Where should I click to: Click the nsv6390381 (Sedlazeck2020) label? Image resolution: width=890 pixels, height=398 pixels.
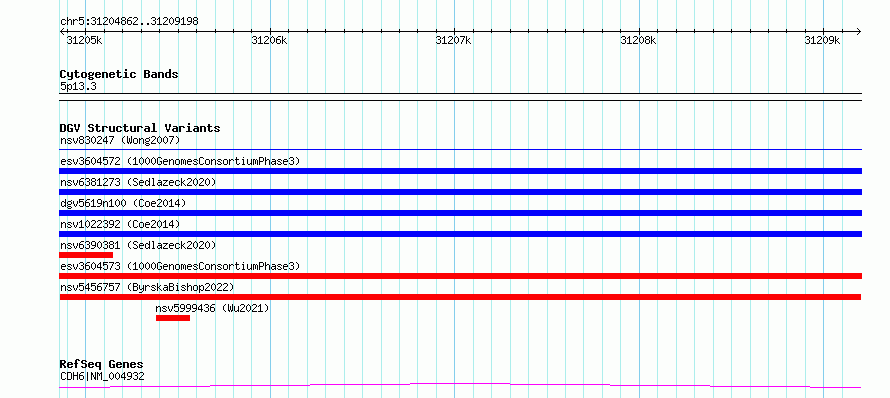pos(138,245)
